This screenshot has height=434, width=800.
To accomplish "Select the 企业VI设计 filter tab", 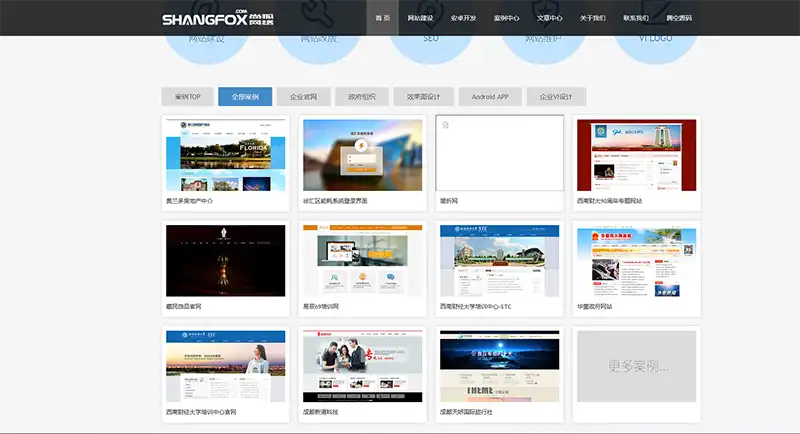I will (556, 97).
